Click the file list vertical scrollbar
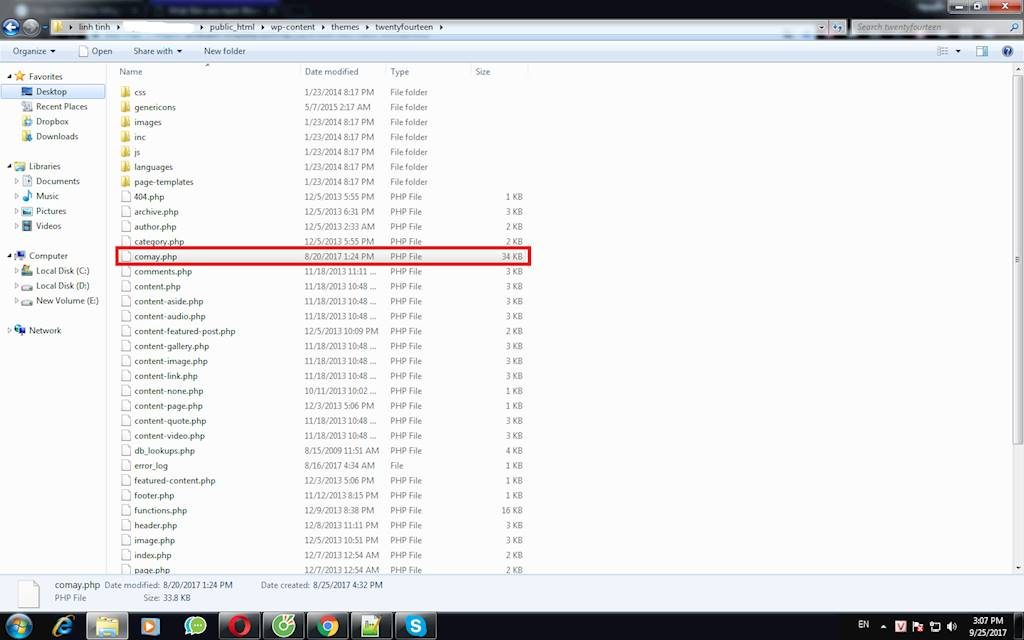The image size is (1024, 640). [x=1018, y=259]
